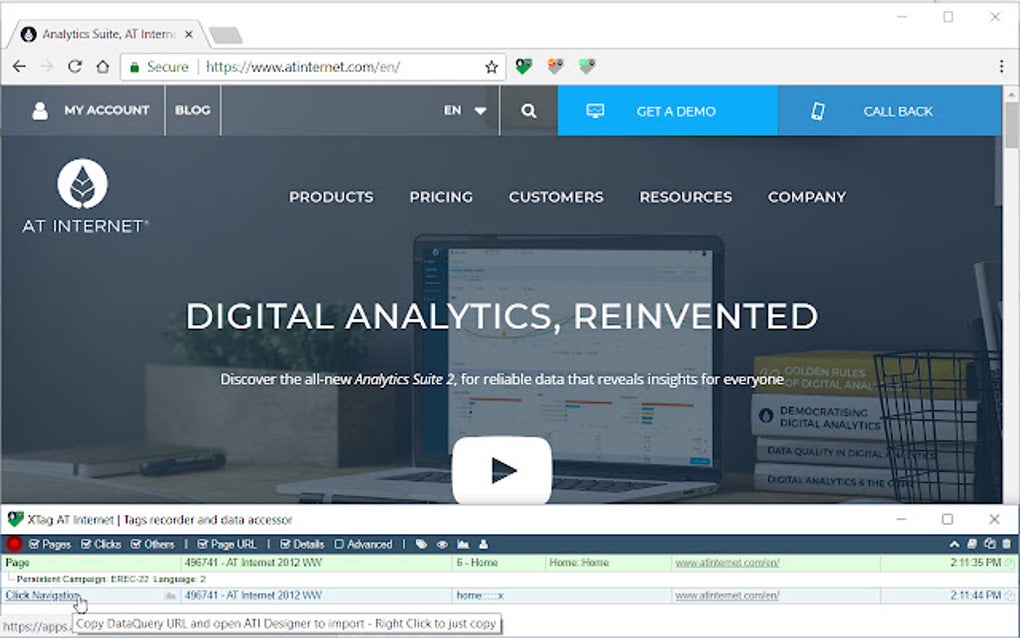Click the analytics chart icon in XTag toolbar

pos(463,544)
